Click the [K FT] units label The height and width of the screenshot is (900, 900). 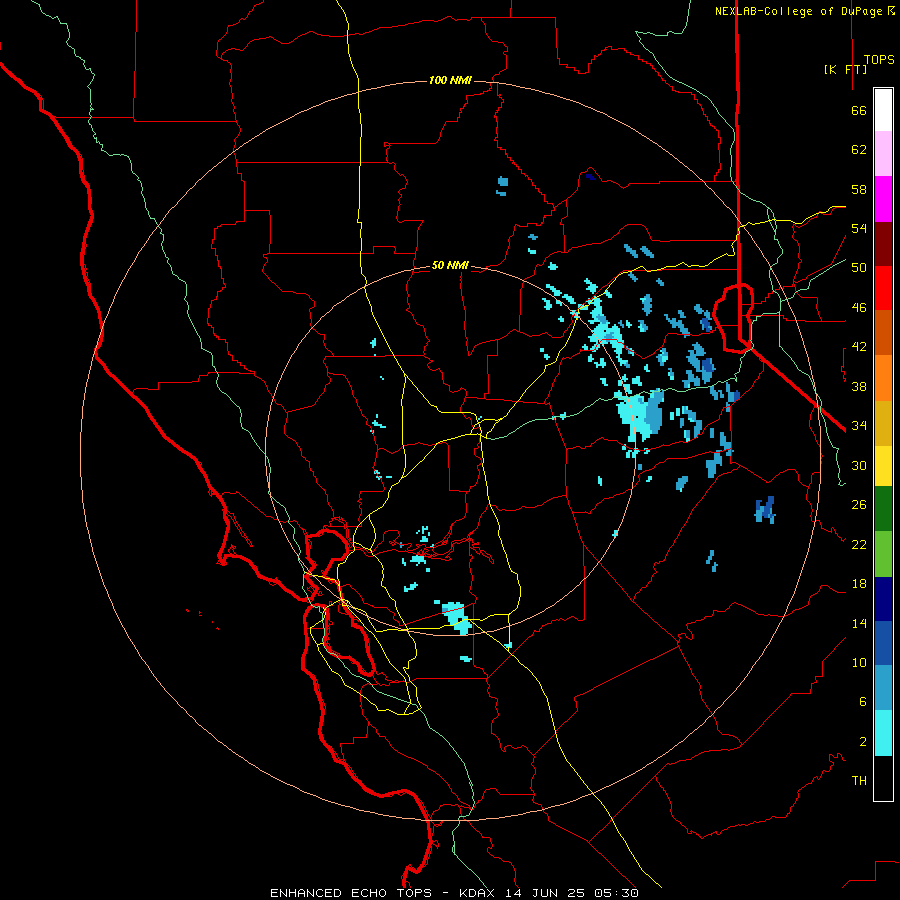(845, 69)
